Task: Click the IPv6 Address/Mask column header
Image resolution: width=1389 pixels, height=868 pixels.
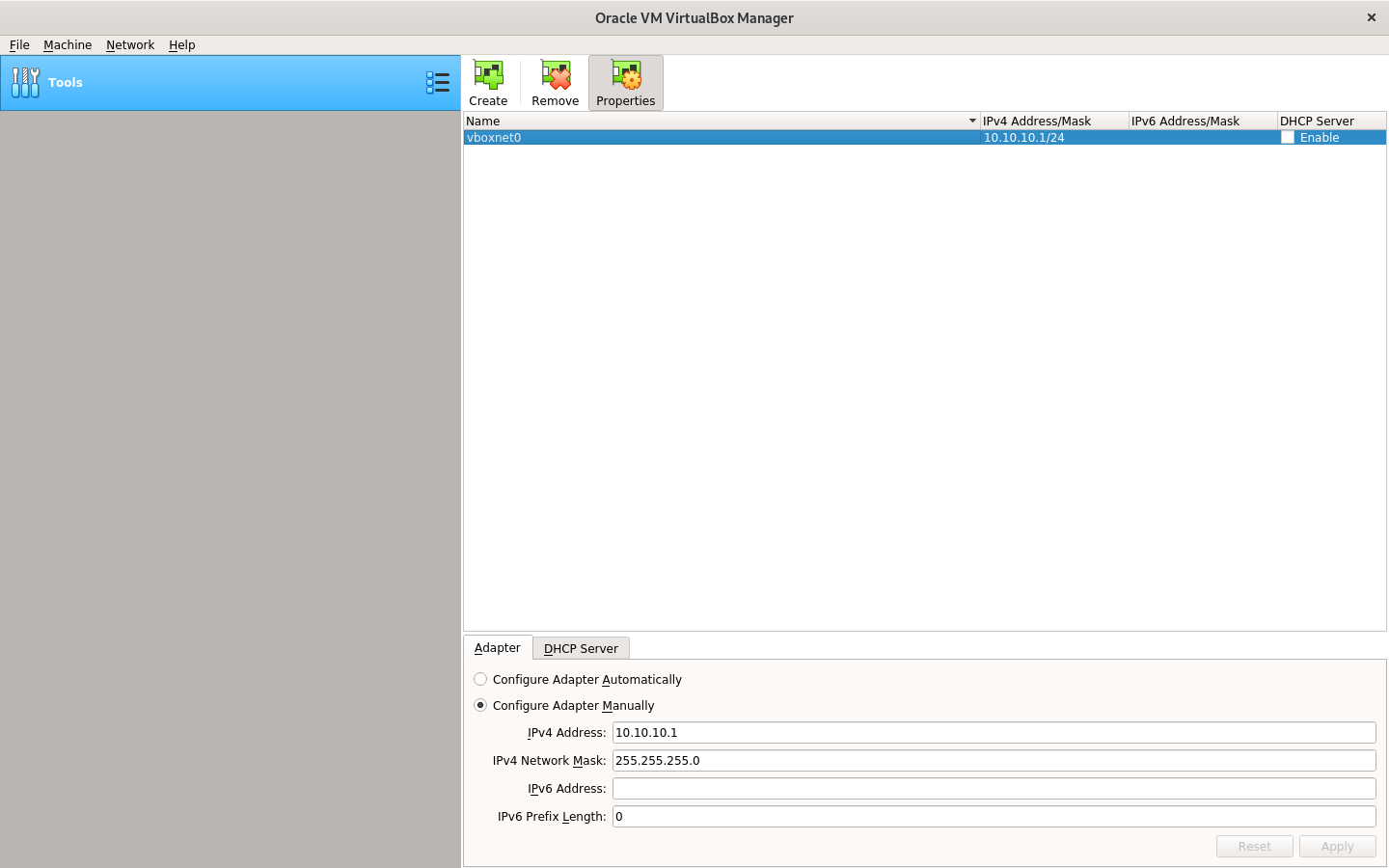Action: pyautogui.click(x=1203, y=121)
